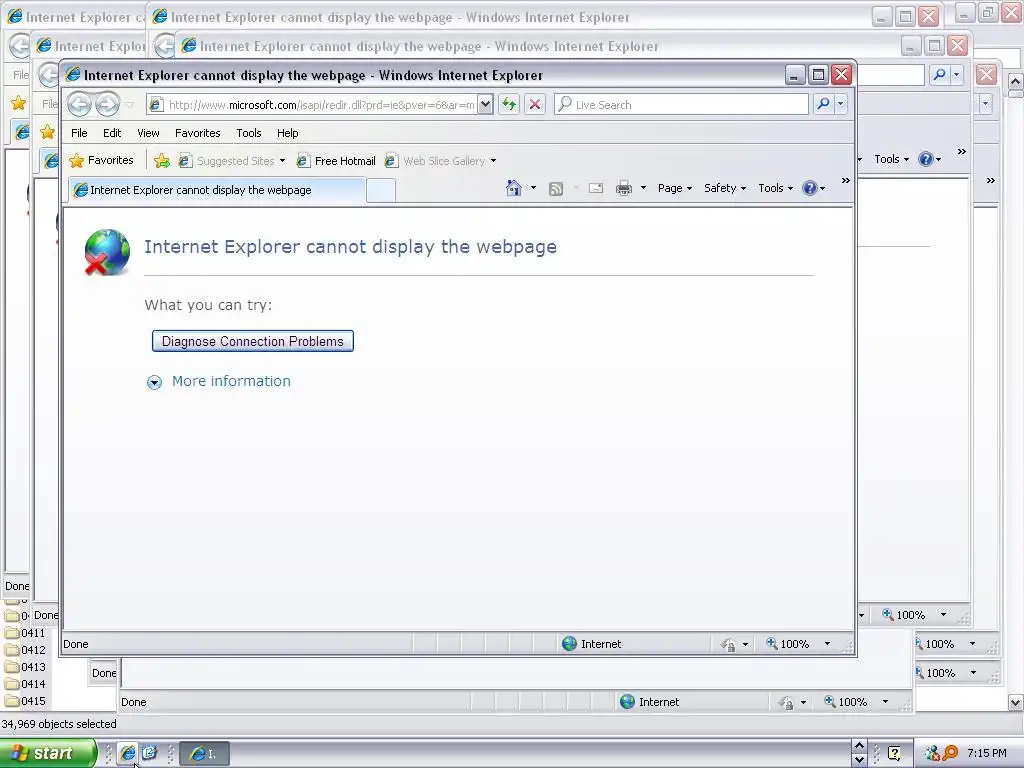Click Internet Explorer taskbar group button

pos(204,754)
